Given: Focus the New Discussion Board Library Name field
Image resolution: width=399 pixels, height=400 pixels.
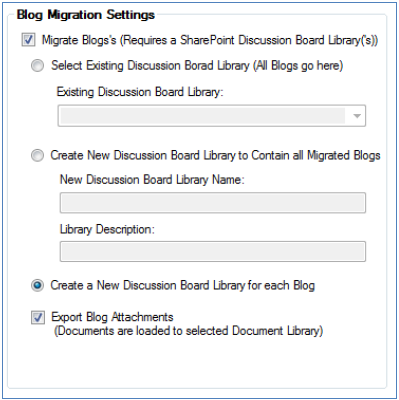Looking at the screenshot, I should 213,203.
